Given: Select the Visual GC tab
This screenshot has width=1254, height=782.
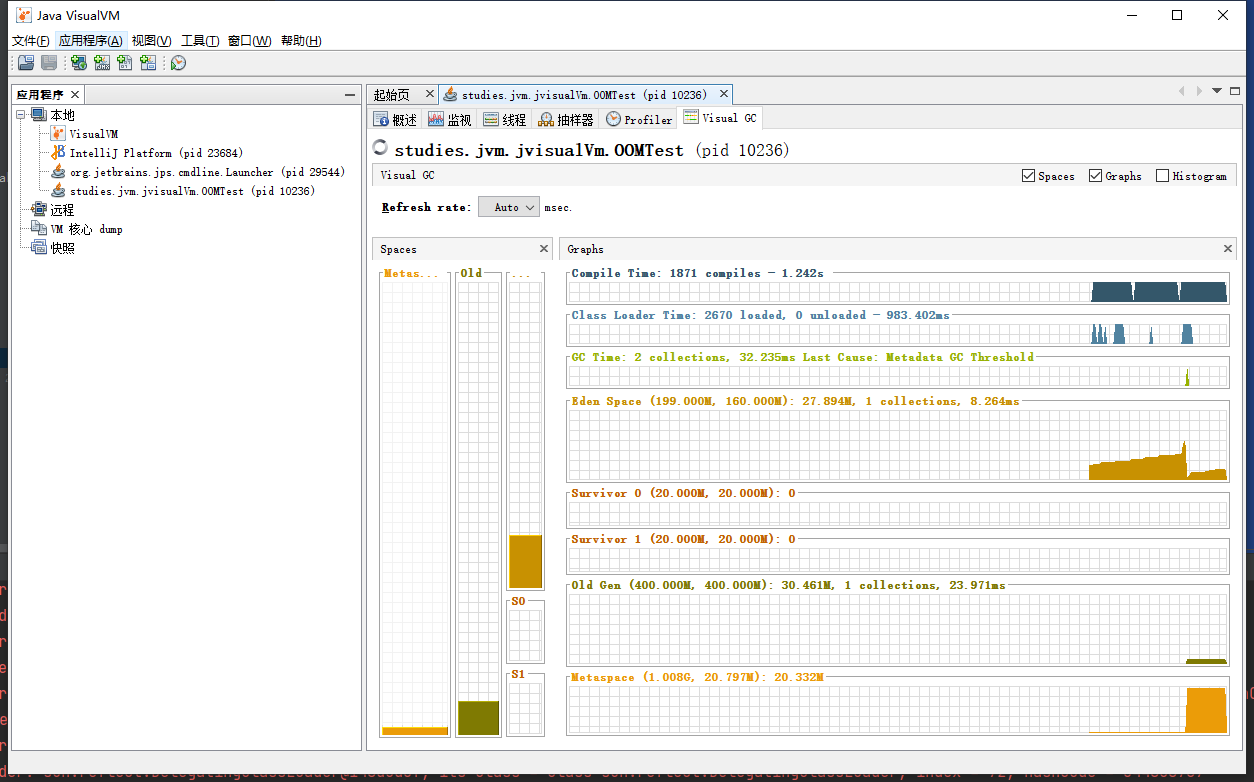Looking at the screenshot, I should tap(720, 118).
